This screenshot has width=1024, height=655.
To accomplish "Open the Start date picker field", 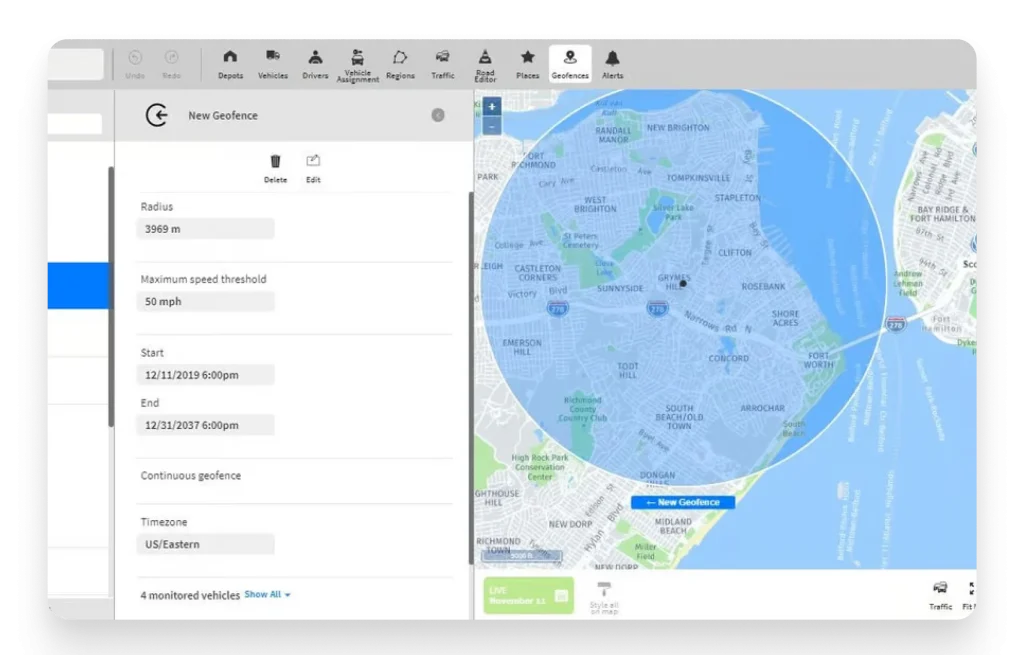I will tap(205, 374).
